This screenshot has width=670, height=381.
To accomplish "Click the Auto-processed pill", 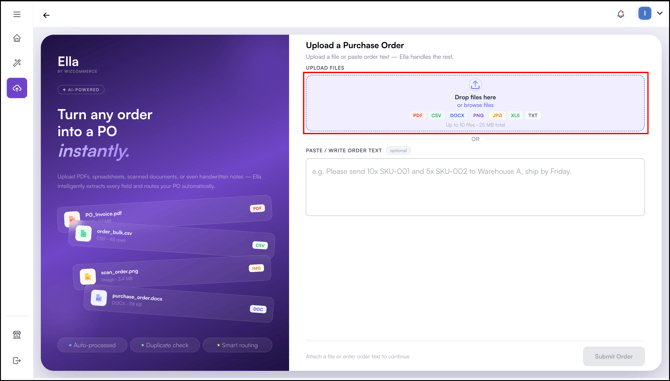I will 92,345.
